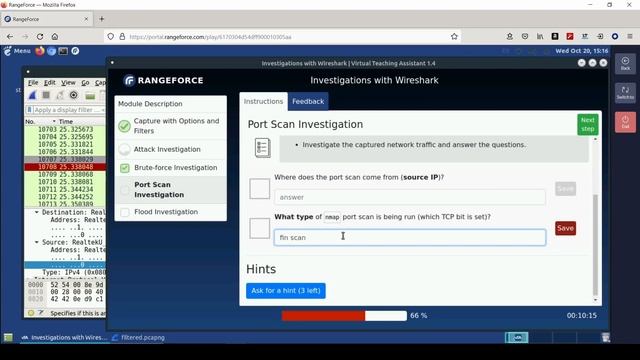Click the Brute-force Investigation green checkbox

(125, 168)
